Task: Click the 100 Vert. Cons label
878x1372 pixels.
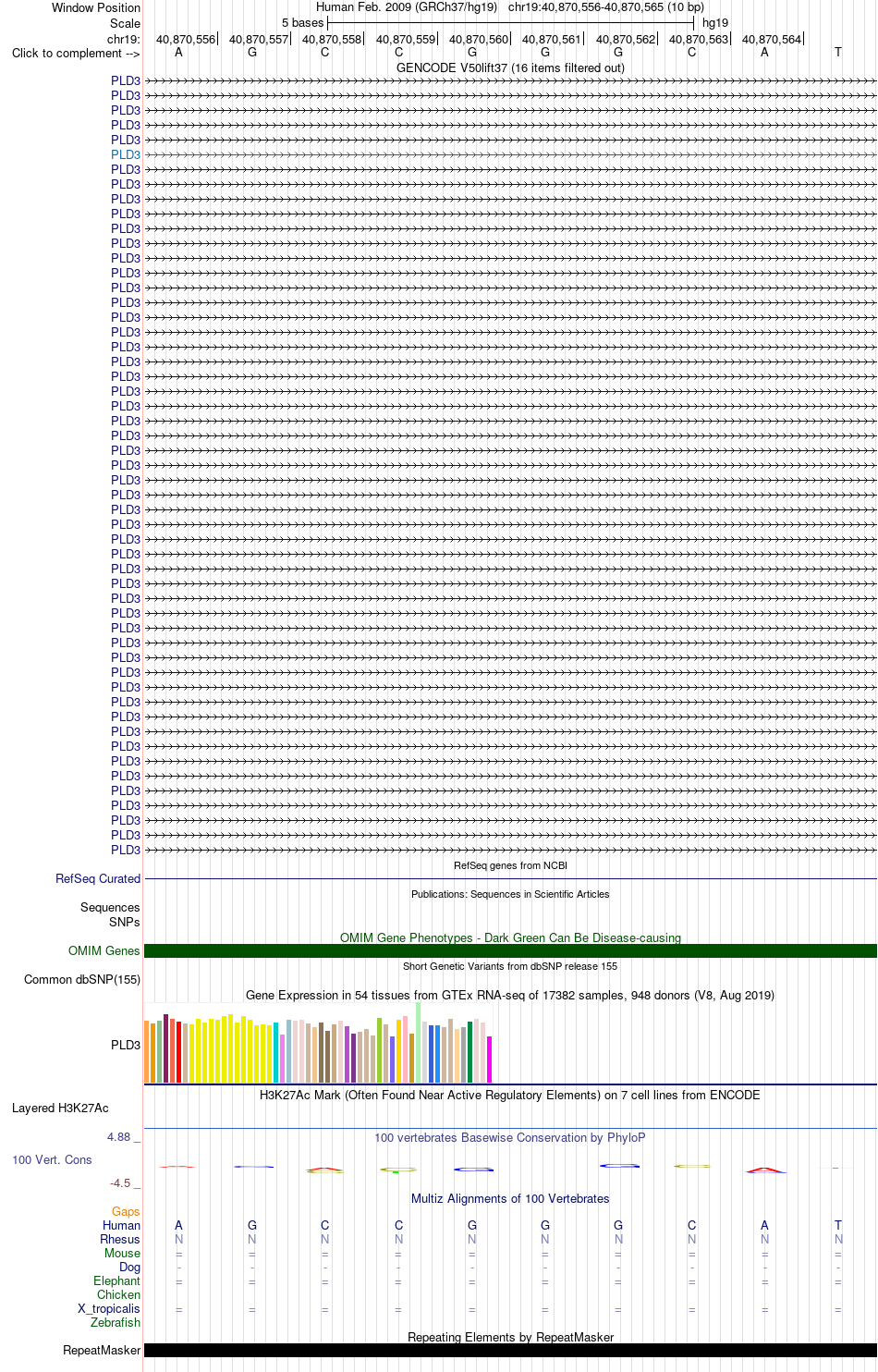Action: pos(52,1159)
